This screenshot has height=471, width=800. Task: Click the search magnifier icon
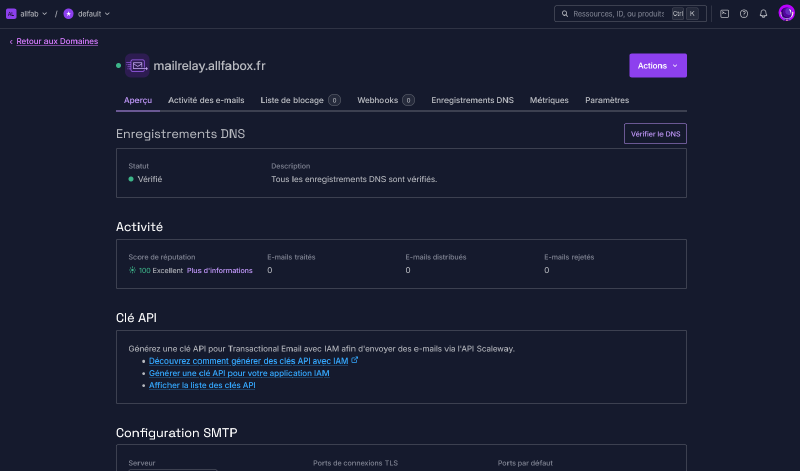(565, 14)
